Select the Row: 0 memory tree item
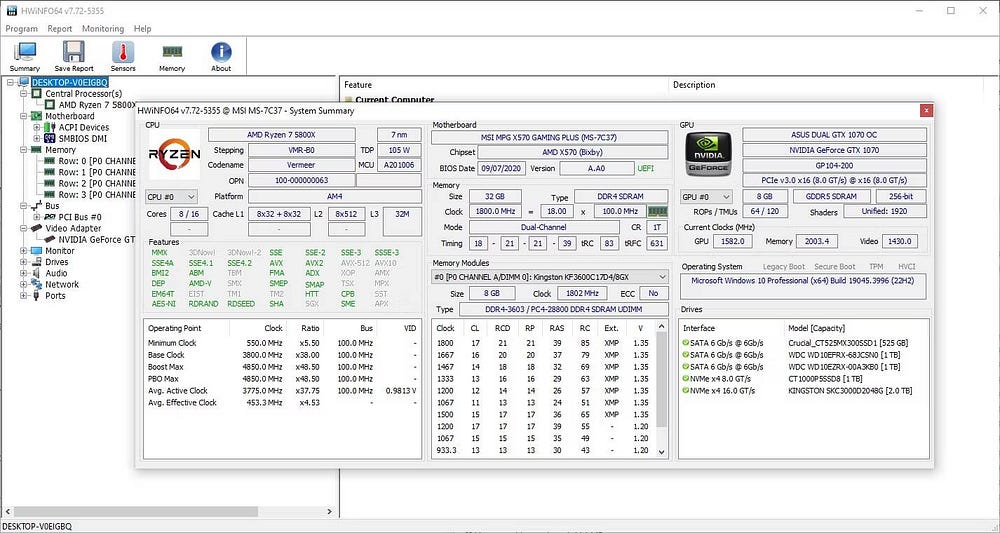This screenshot has height=533, width=1000. [97, 161]
